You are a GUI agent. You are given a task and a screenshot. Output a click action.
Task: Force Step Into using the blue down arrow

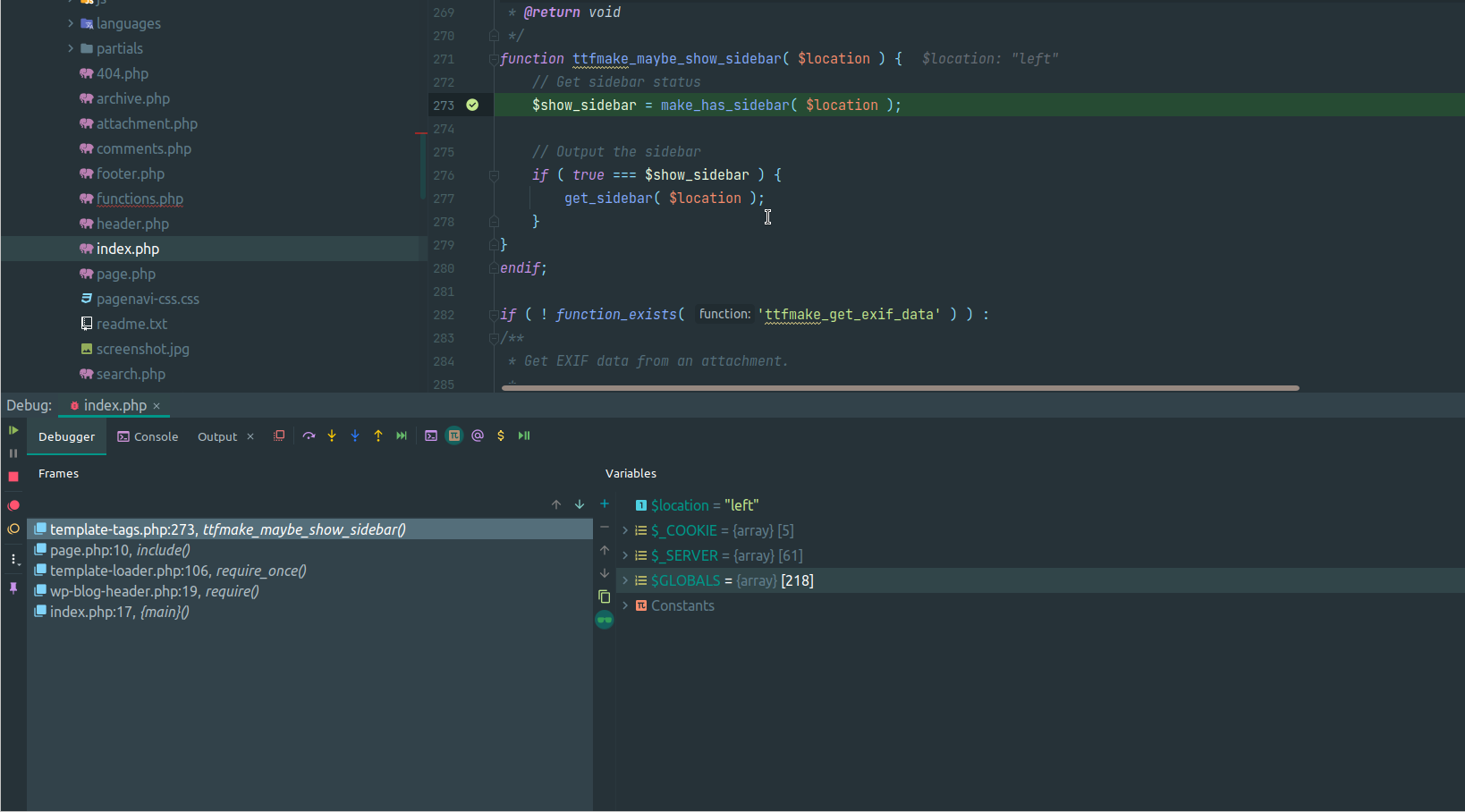pyautogui.click(x=355, y=436)
